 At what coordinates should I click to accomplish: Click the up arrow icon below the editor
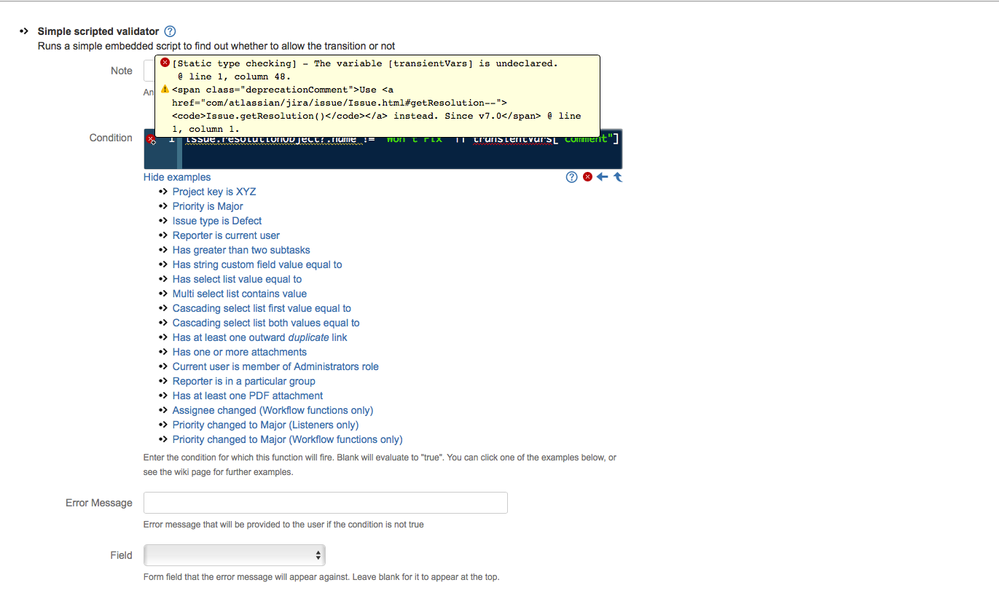[617, 177]
